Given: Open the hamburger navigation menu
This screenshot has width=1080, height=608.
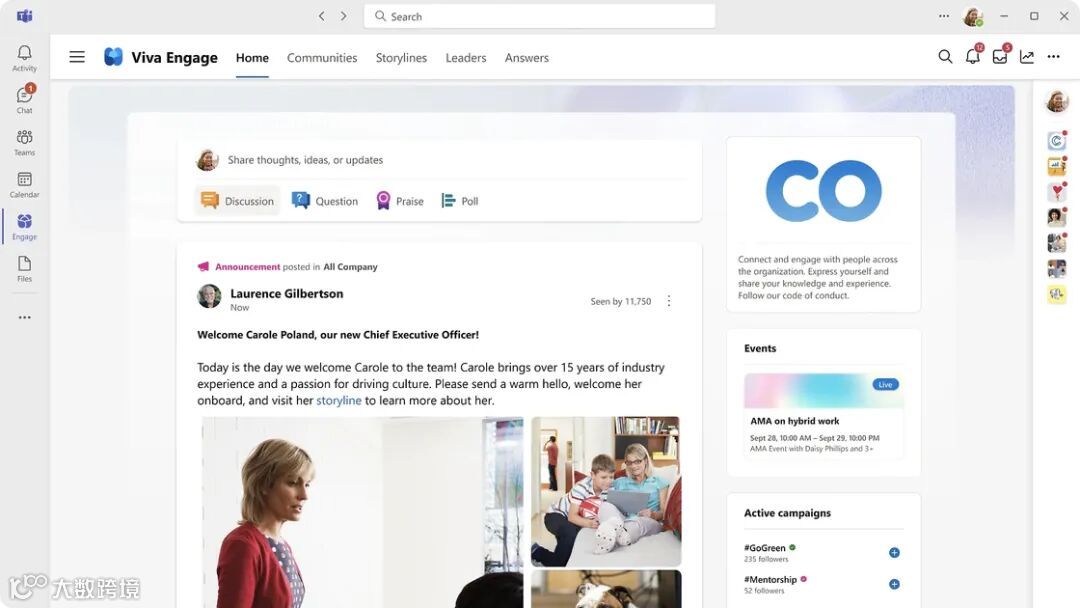Looking at the screenshot, I should (x=77, y=57).
